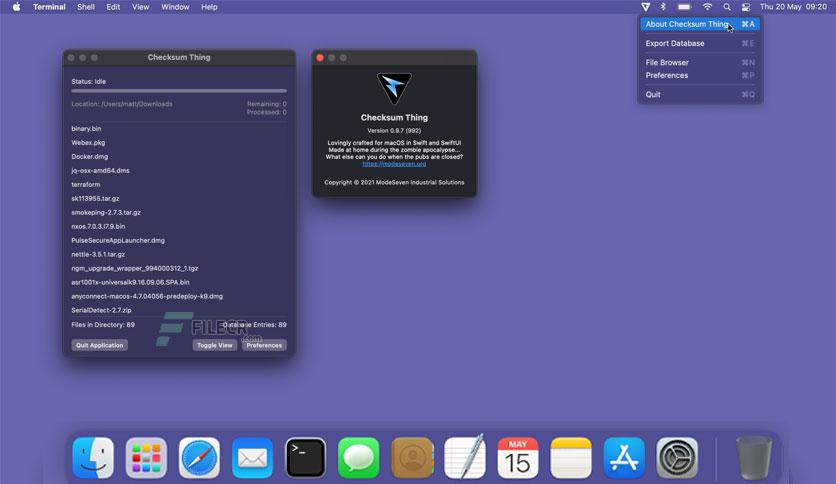Screen dimensions: 836x484
Task: Select PulseSecureAppLauncher.dmg in the list
Action: click(179, 240)
